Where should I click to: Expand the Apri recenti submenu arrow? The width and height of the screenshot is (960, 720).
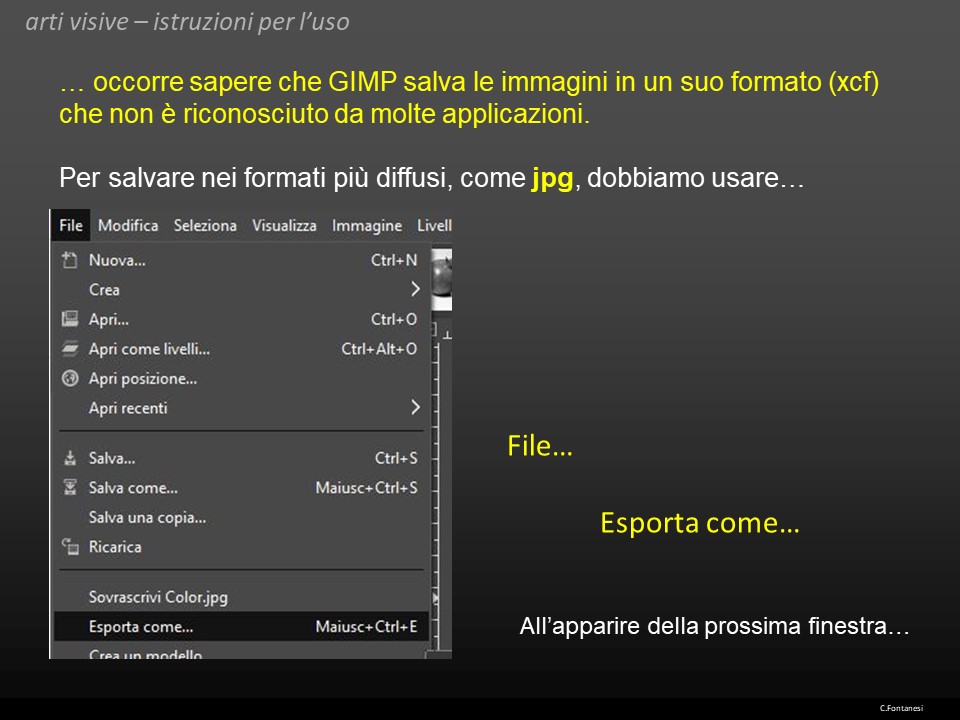pyautogui.click(x=415, y=407)
